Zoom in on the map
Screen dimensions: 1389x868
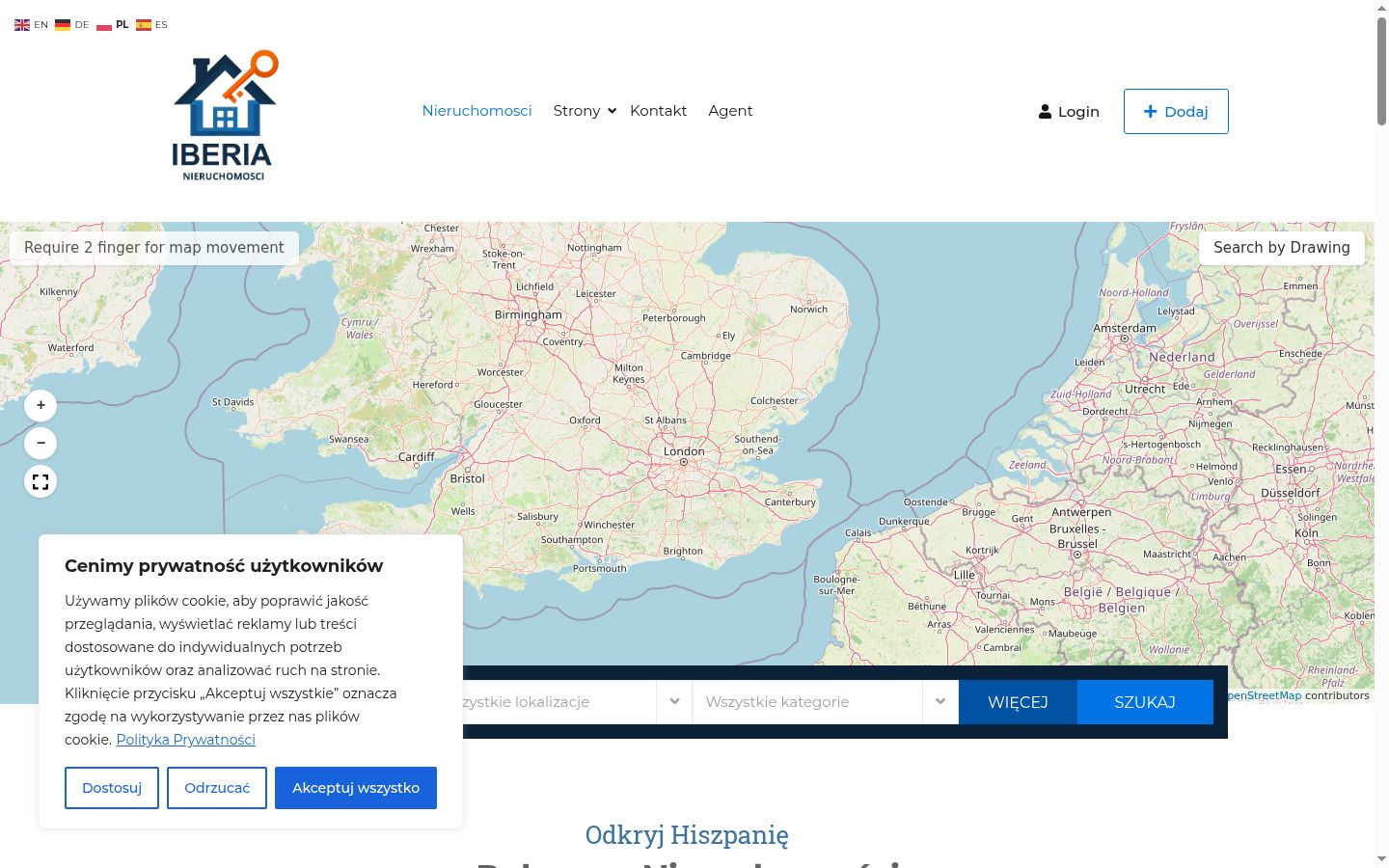(41, 405)
